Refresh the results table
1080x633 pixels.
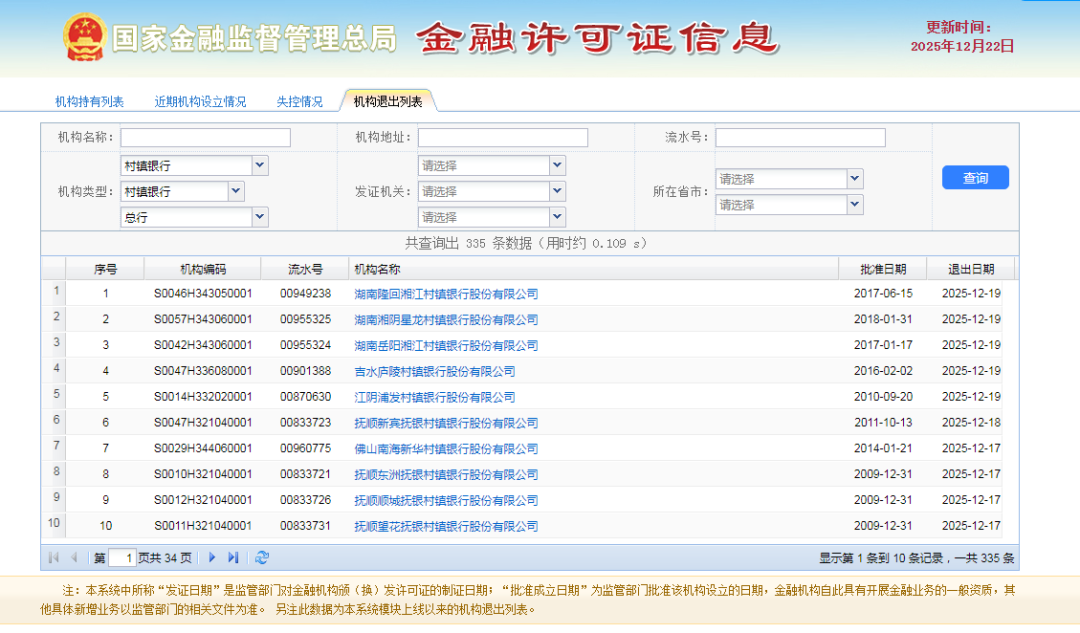pyautogui.click(x=262, y=558)
